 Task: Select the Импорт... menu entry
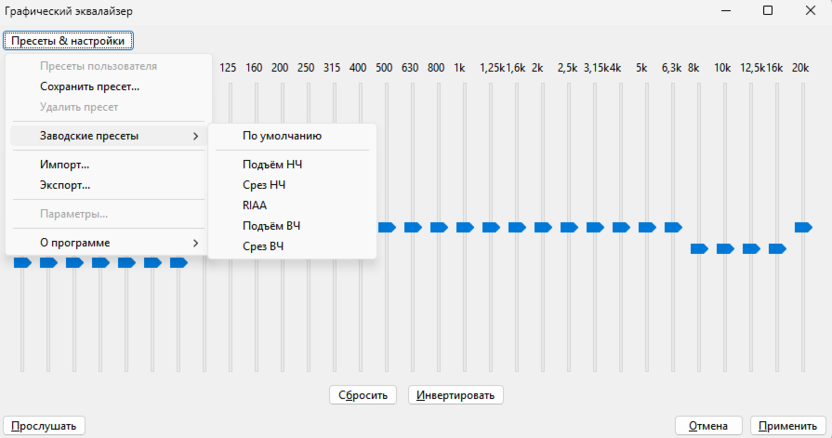pos(65,165)
